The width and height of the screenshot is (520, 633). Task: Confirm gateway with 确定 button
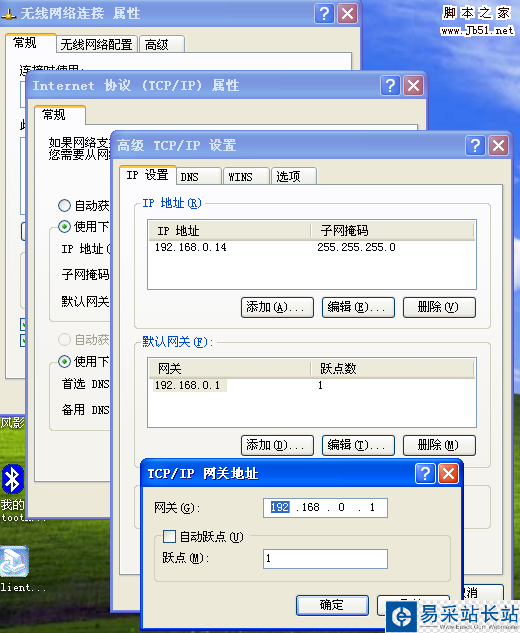point(332,605)
